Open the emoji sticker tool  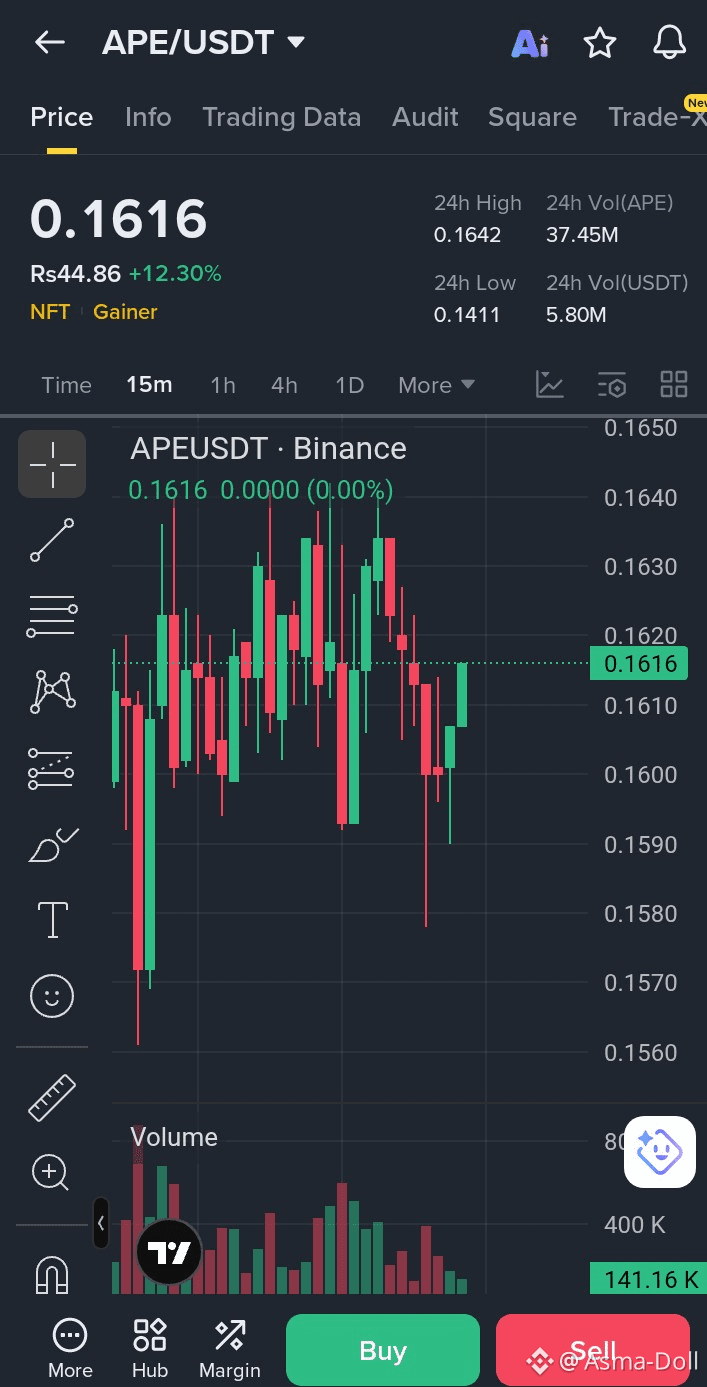point(52,996)
